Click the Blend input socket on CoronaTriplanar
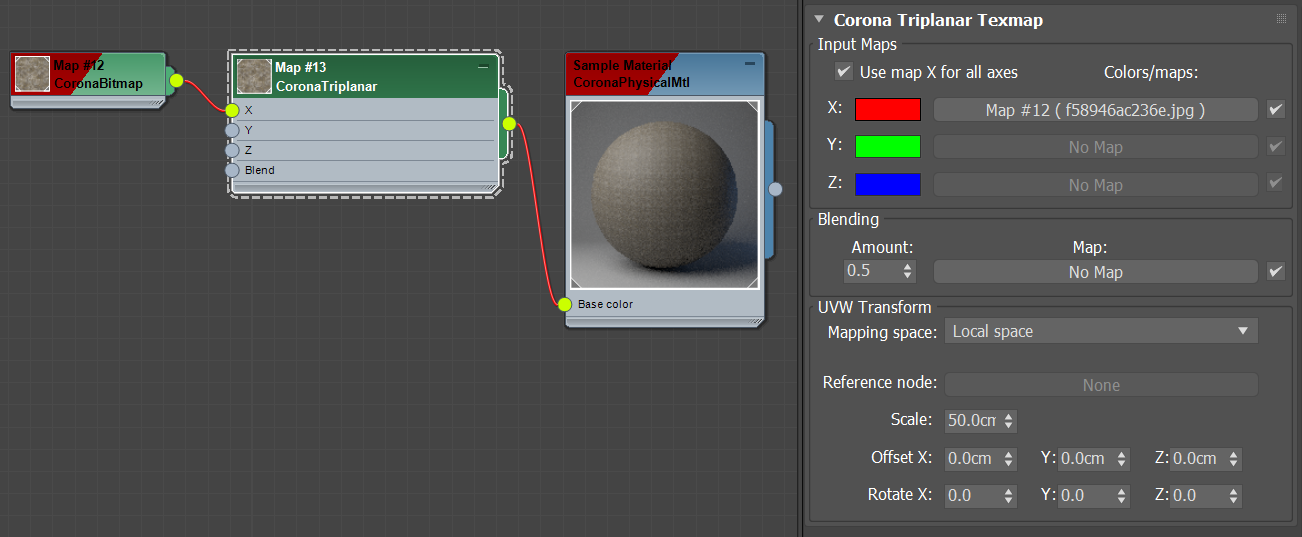This screenshot has height=537, width=1302. [x=232, y=170]
